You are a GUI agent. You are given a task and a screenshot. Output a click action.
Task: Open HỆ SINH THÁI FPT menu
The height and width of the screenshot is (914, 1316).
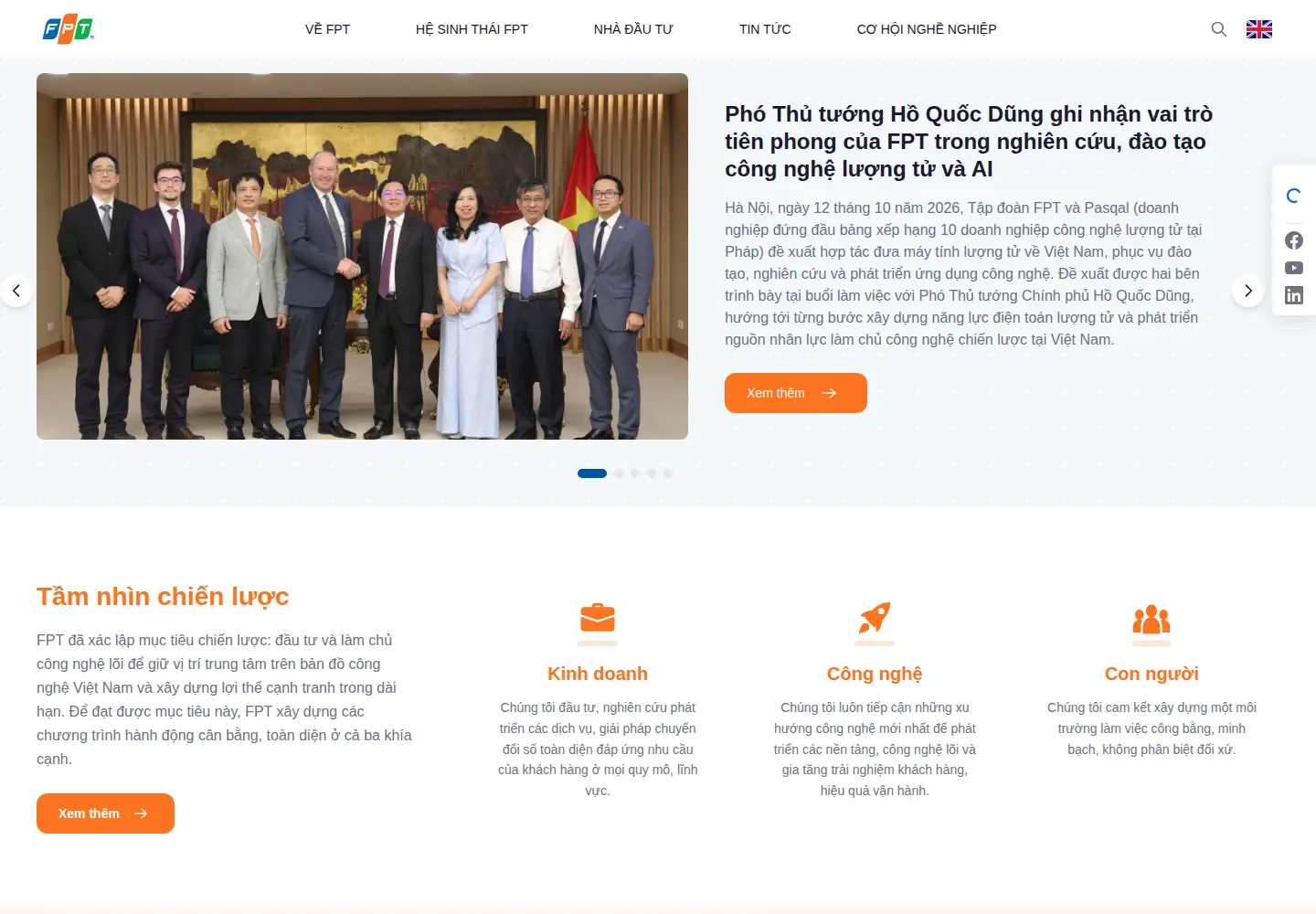click(x=472, y=29)
